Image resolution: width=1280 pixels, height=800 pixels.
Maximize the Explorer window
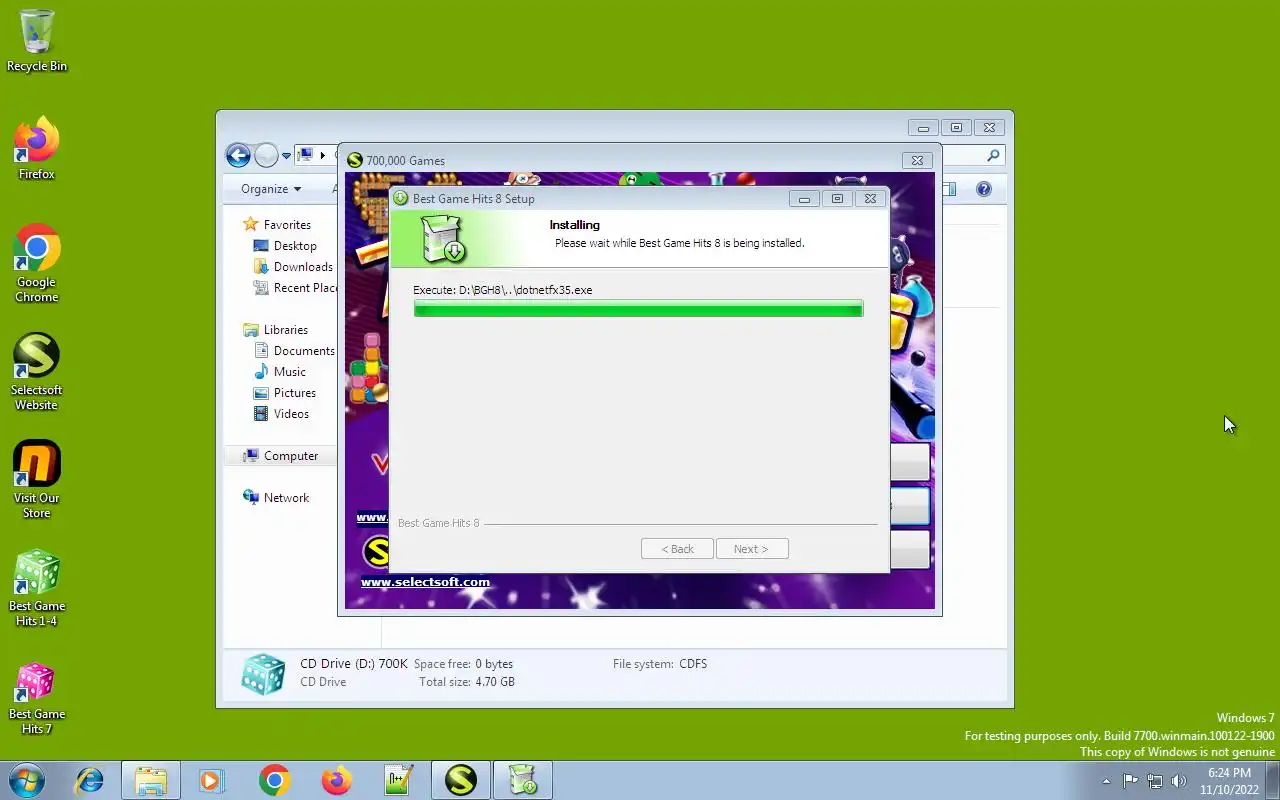956,128
